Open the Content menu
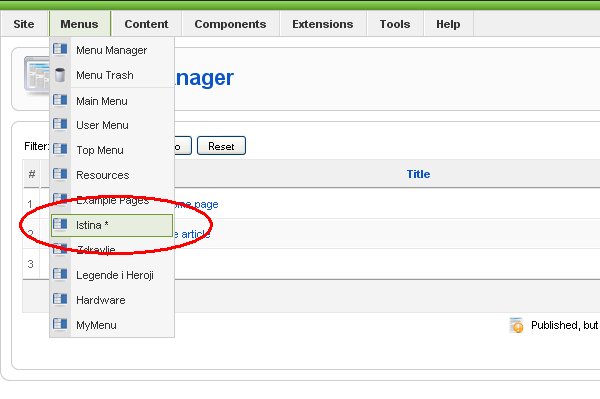Viewport: 600px width, 399px height. pos(146,24)
